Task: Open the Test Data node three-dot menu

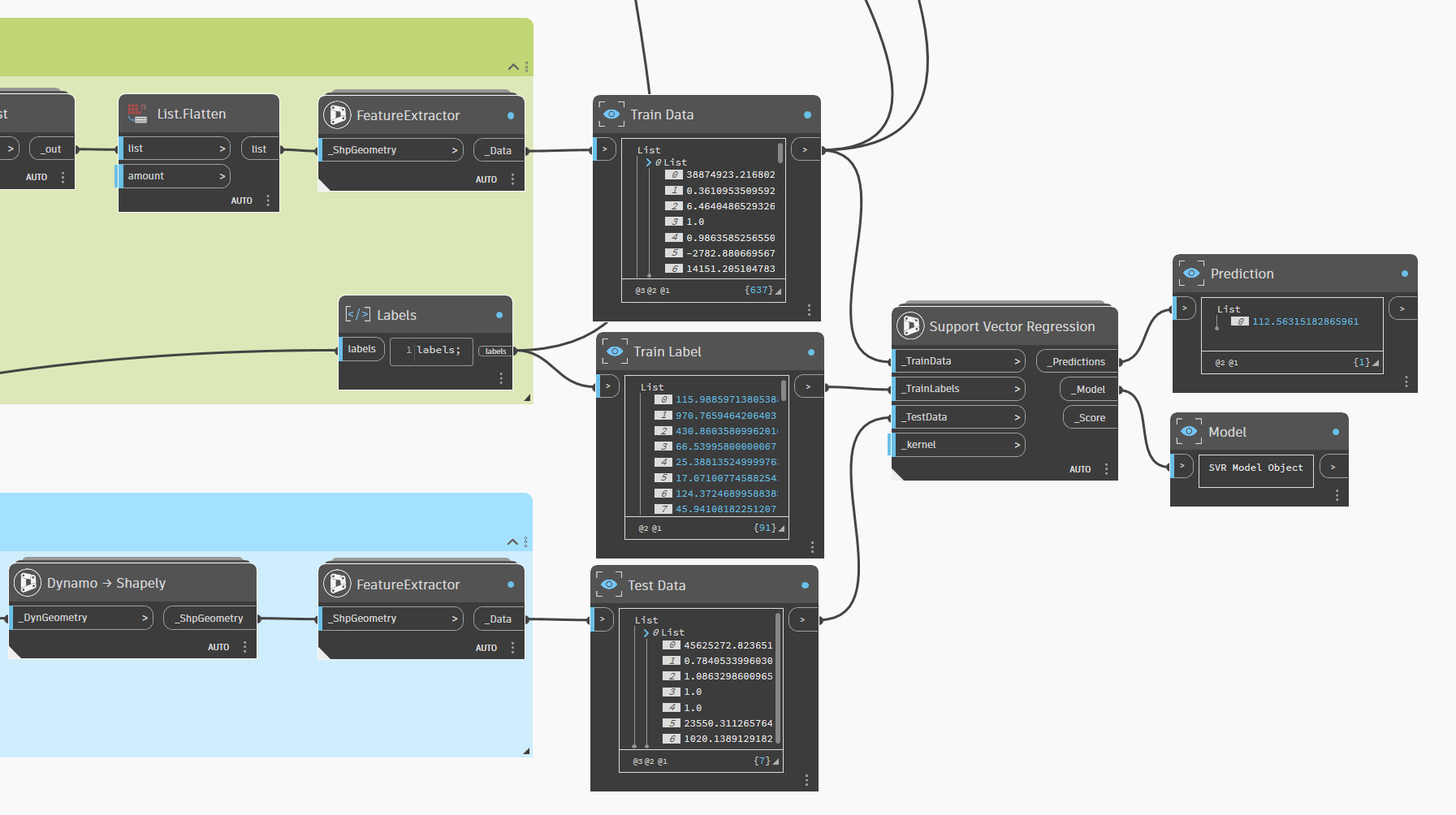Action: tap(806, 780)
